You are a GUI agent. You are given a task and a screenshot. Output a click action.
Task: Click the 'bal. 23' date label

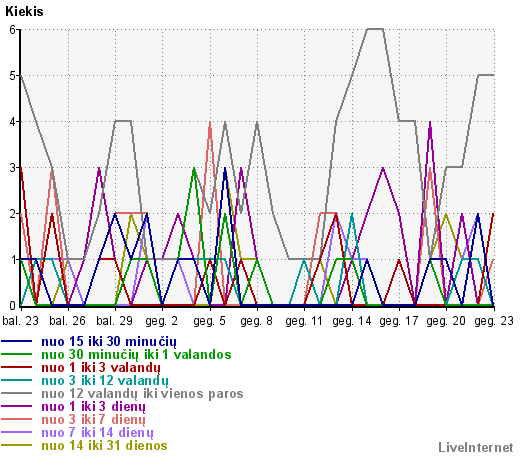click(x=21, y=321)
